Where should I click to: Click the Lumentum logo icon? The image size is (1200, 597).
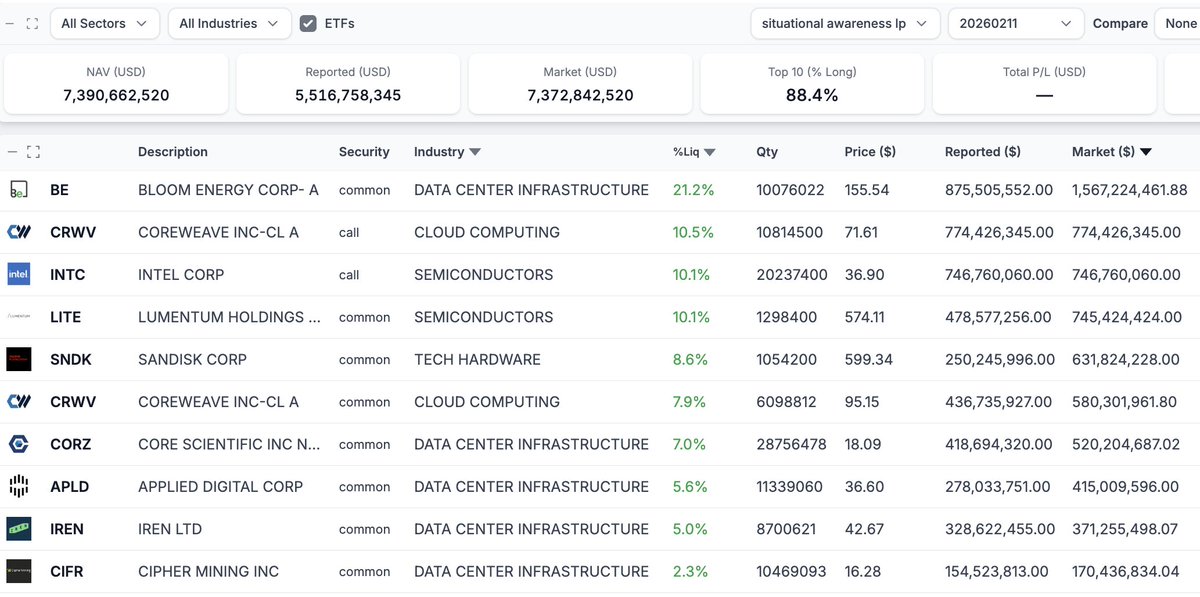(18, 317)
